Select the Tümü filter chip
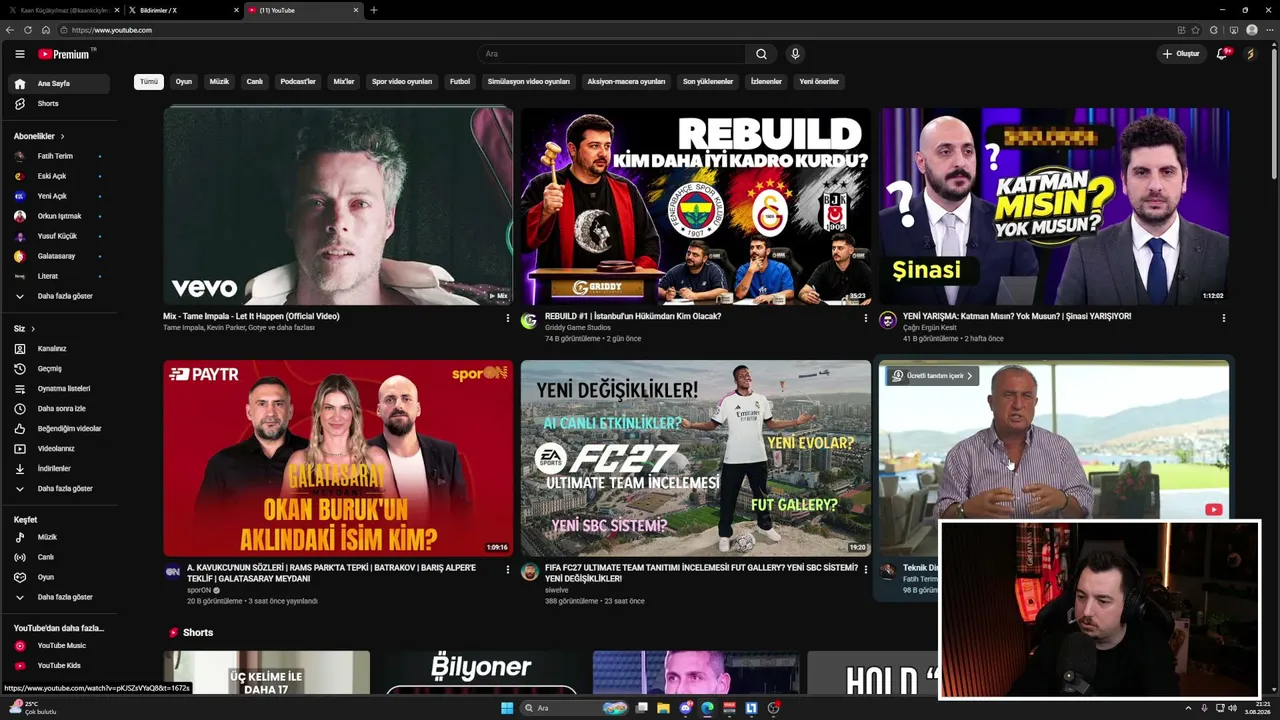The height and width of the screenshot is (720, 1280). [x=149, y=82]
